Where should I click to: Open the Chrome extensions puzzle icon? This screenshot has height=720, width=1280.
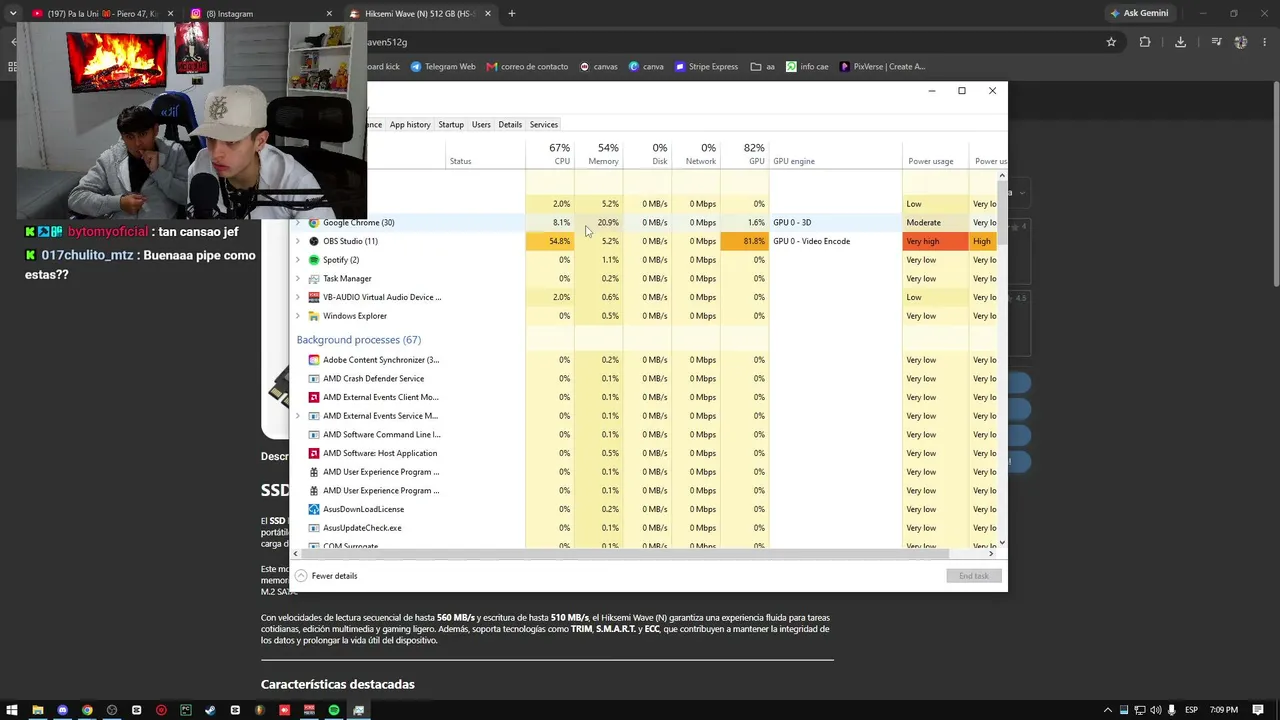point(1145,42)
